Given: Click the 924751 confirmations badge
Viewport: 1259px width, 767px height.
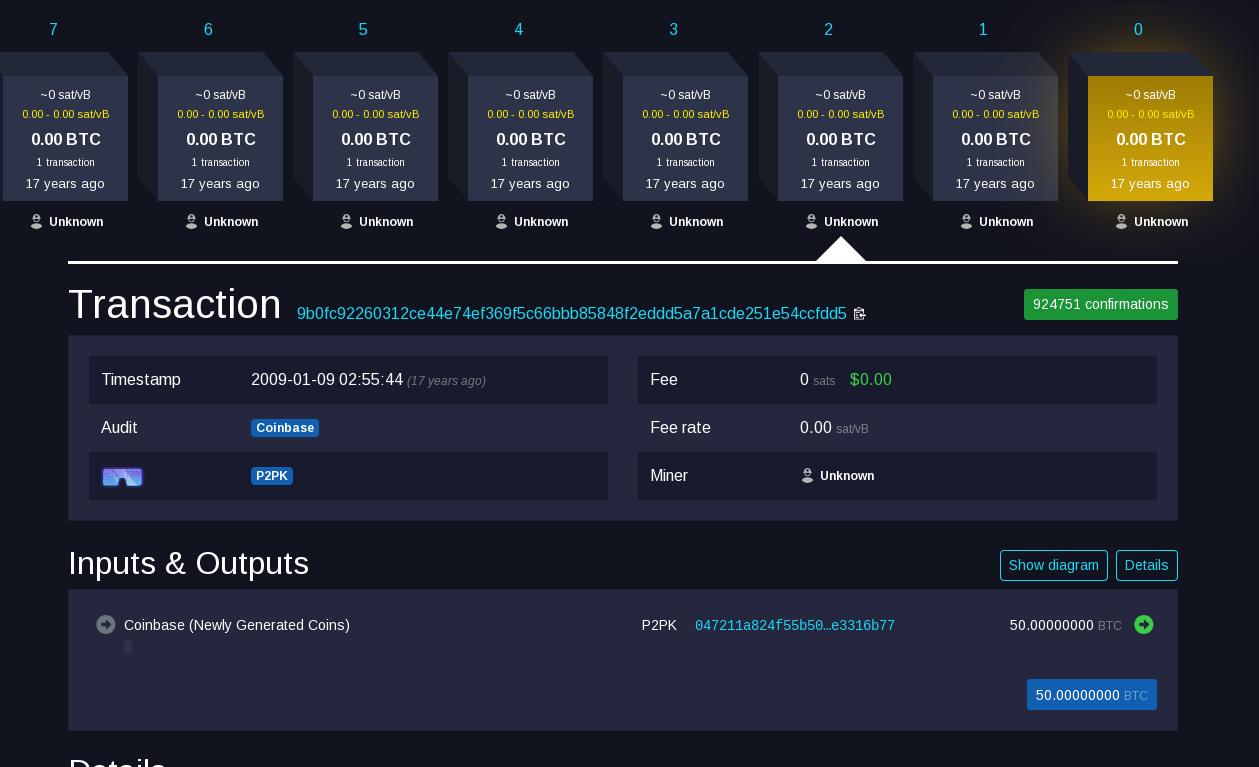Looking at the screenshot, I should click(1100, 304).
